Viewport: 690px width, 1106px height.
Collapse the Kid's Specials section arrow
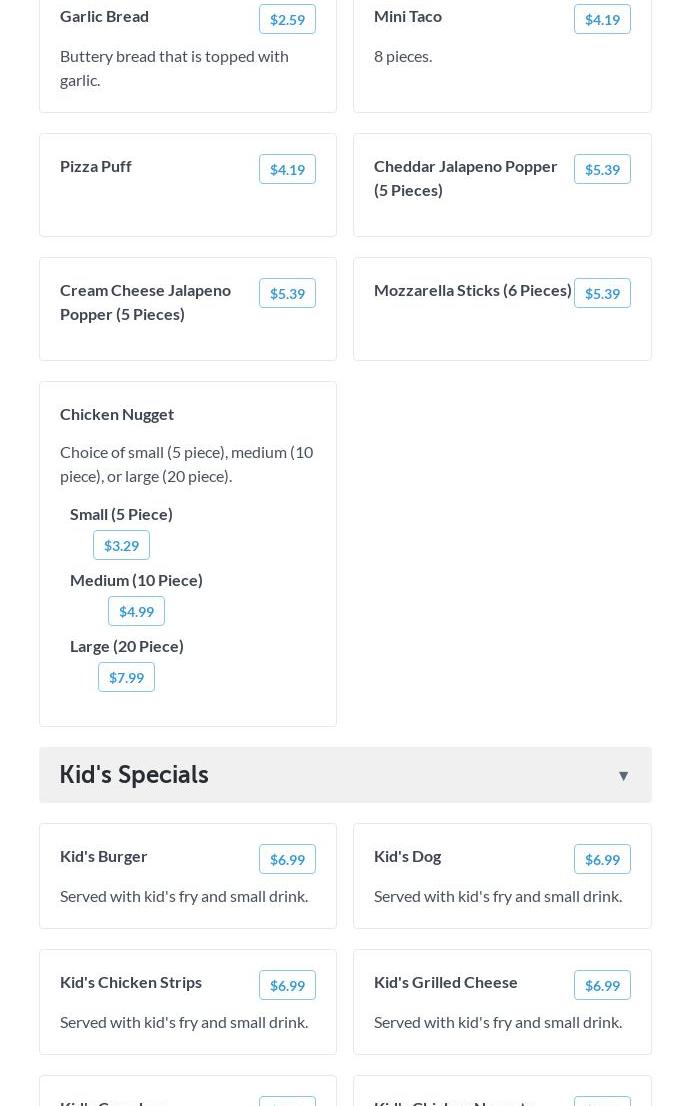point(623,776)
